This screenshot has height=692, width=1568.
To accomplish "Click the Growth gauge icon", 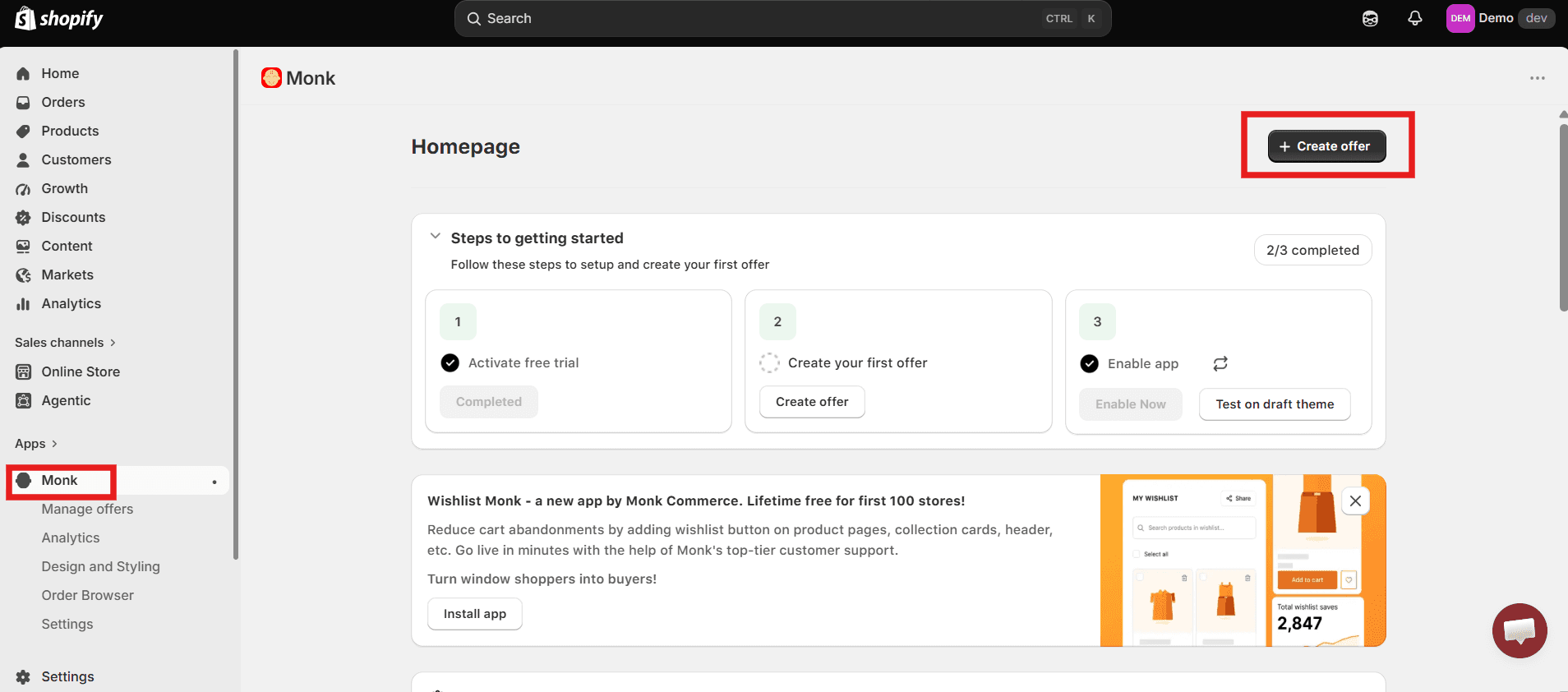I will click(23, 188).
